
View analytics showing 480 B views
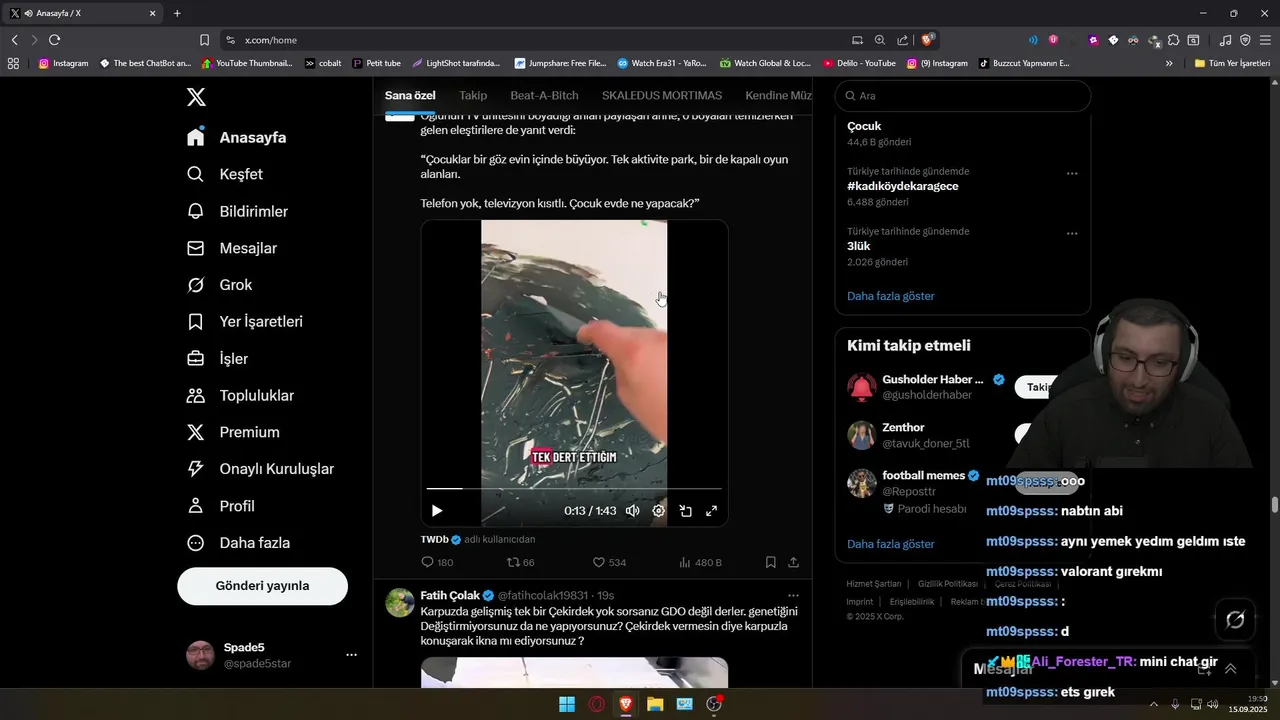coord(700,562)
